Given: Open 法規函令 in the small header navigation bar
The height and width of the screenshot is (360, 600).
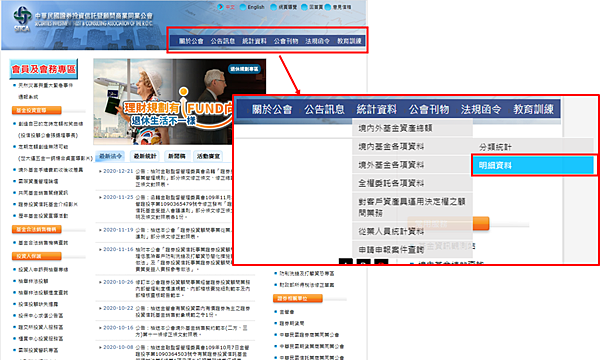Looking at the screenshot, I should click(317, 41).
